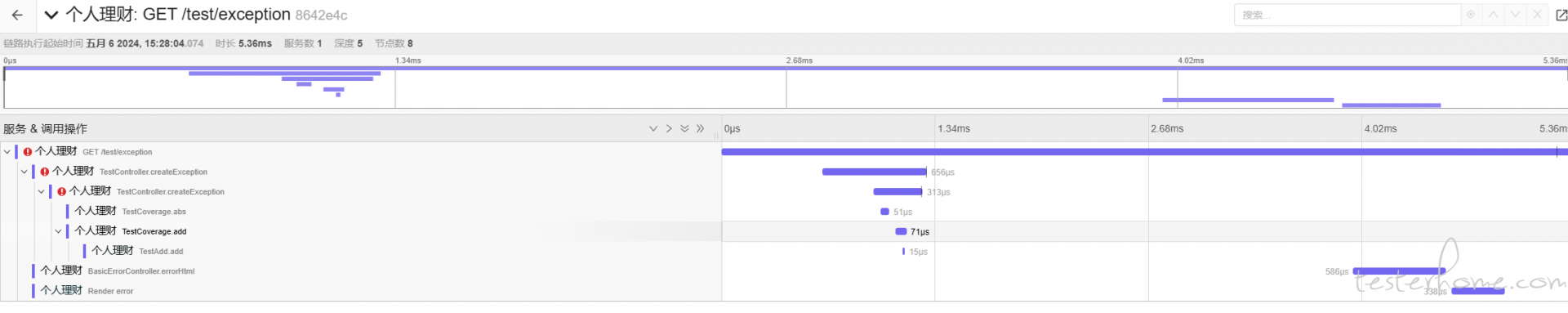This screenshot has height=313, width=1568.
Task: Jump to previous search result arrow
Action: [x=1493, y=15]
